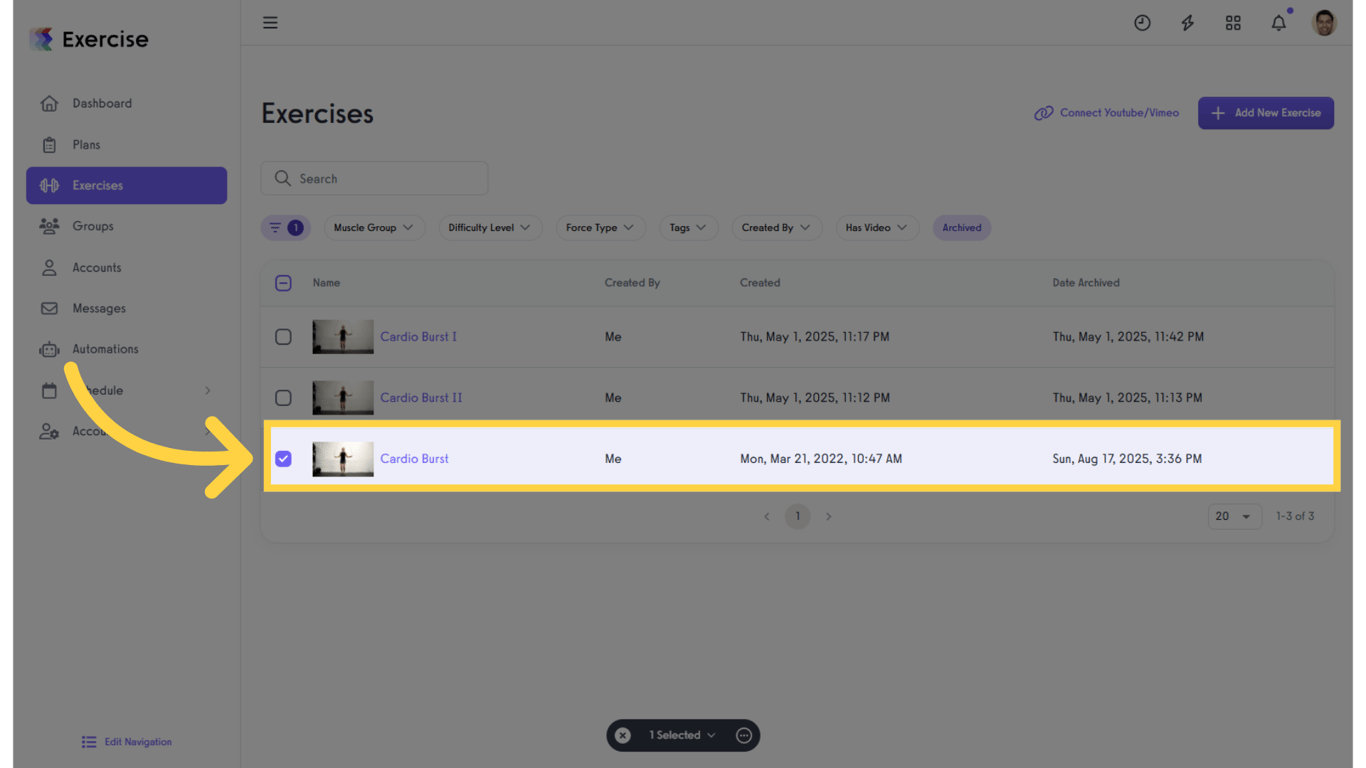Uncheck the Cardio Burst row checkbox
Screen dimensions: 1366x768
pyautogui.click(x=283, y=458)
